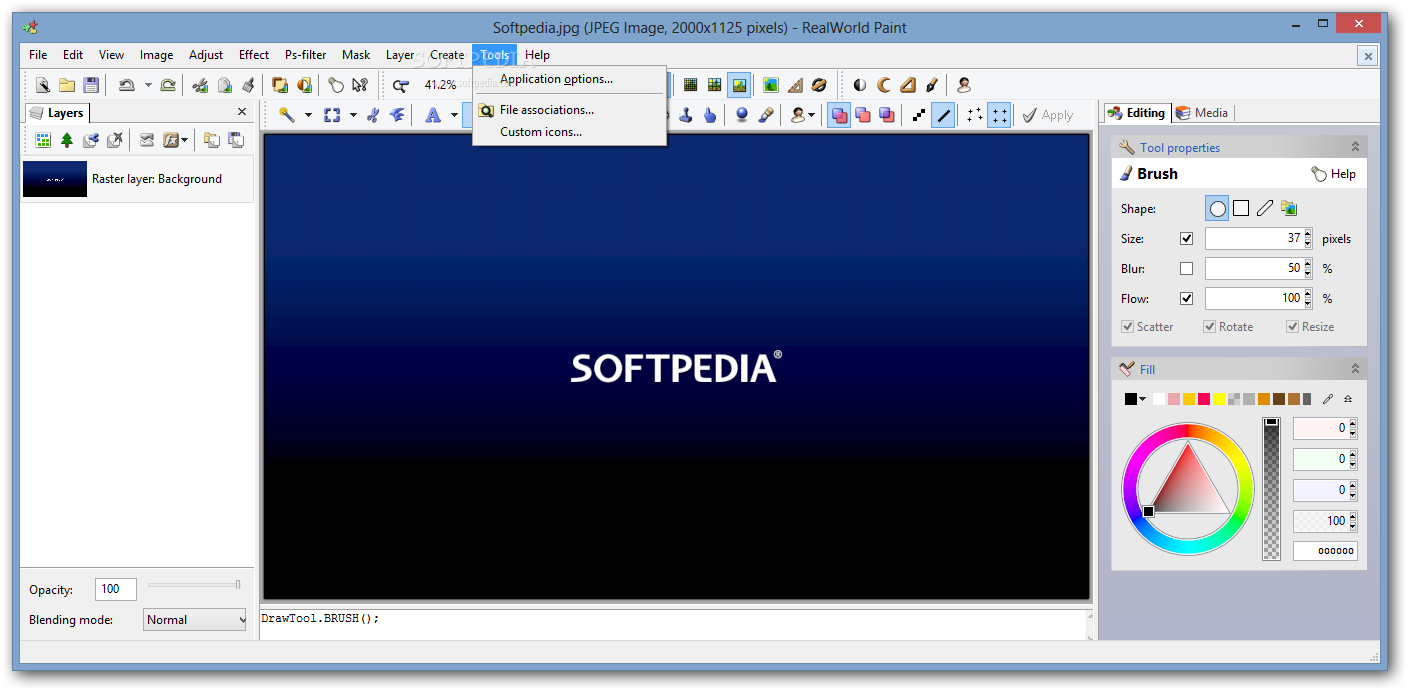The height and width of the screenshot is (691, 1408).
Task: Select the magic wand tool
Action: pyautogui.click(x=286, y=115)
